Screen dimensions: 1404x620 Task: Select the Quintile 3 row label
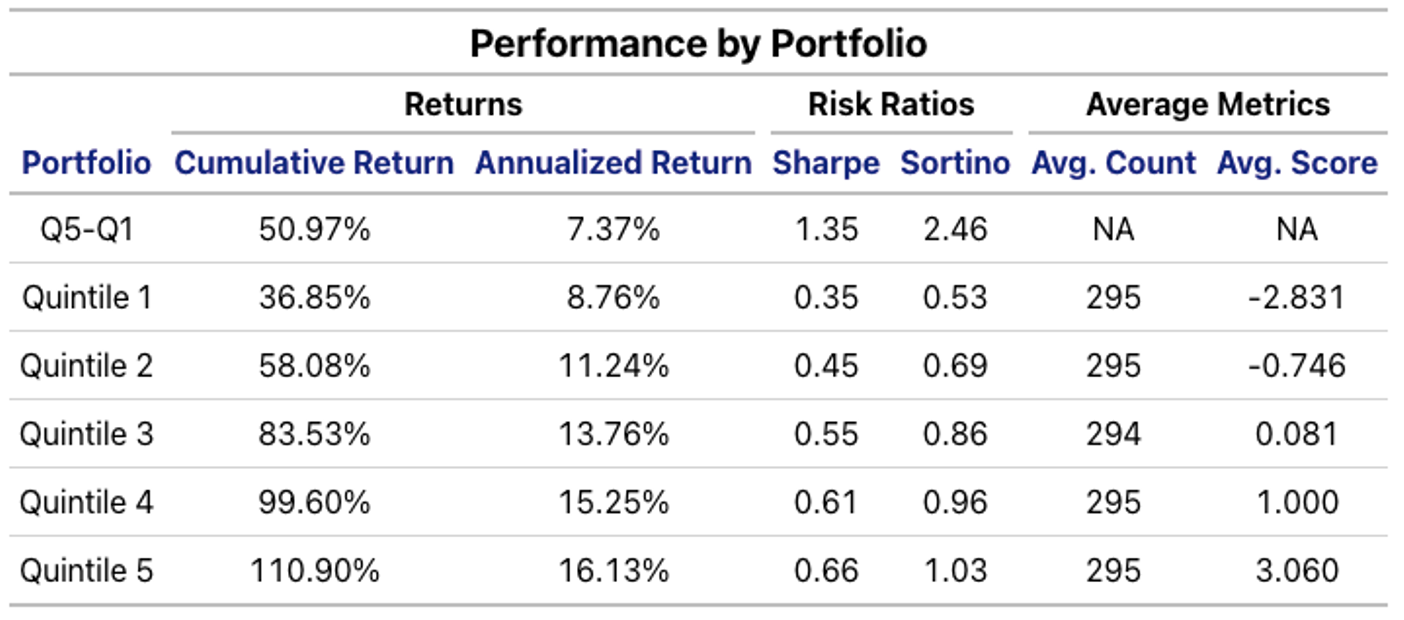(87, 434)
